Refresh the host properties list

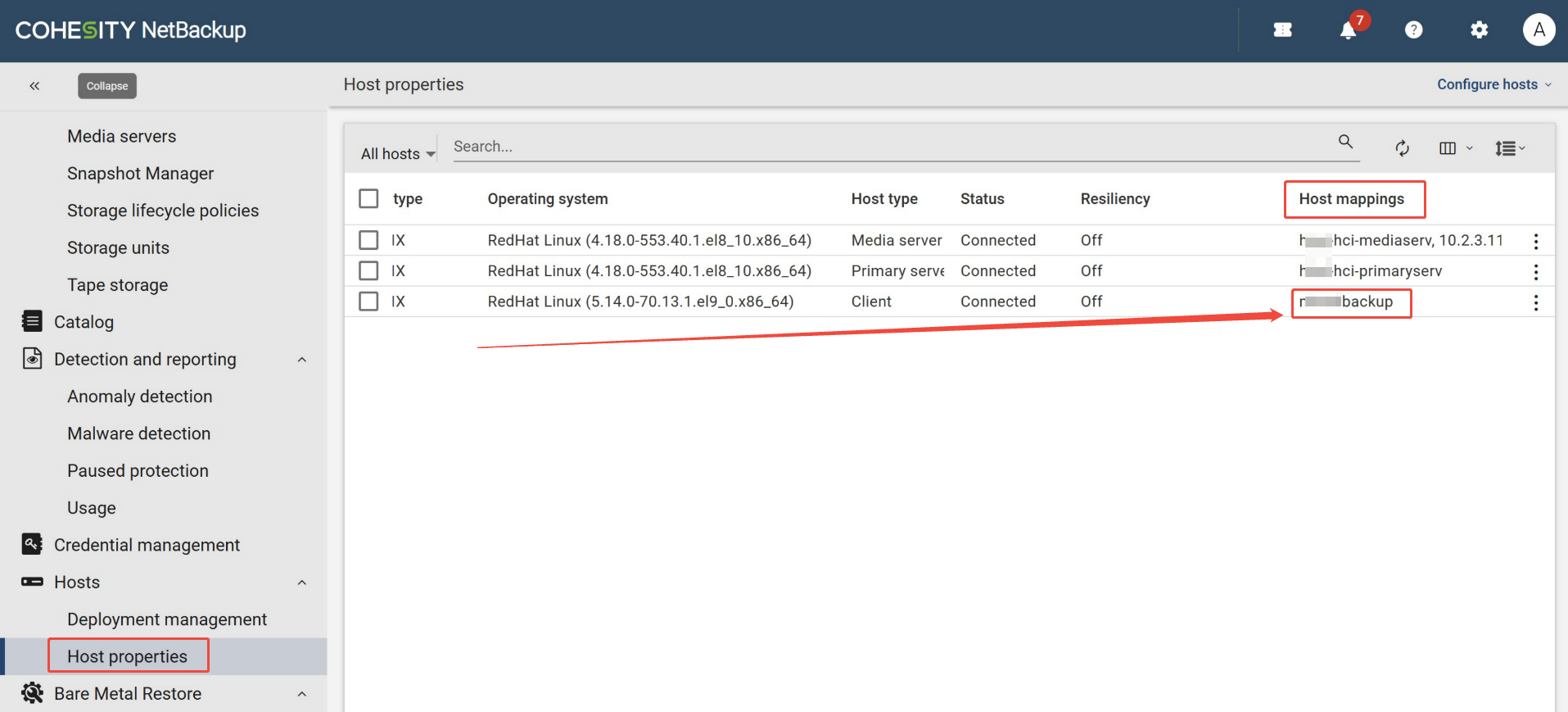pyautogui.click(x=1402, y=148)
